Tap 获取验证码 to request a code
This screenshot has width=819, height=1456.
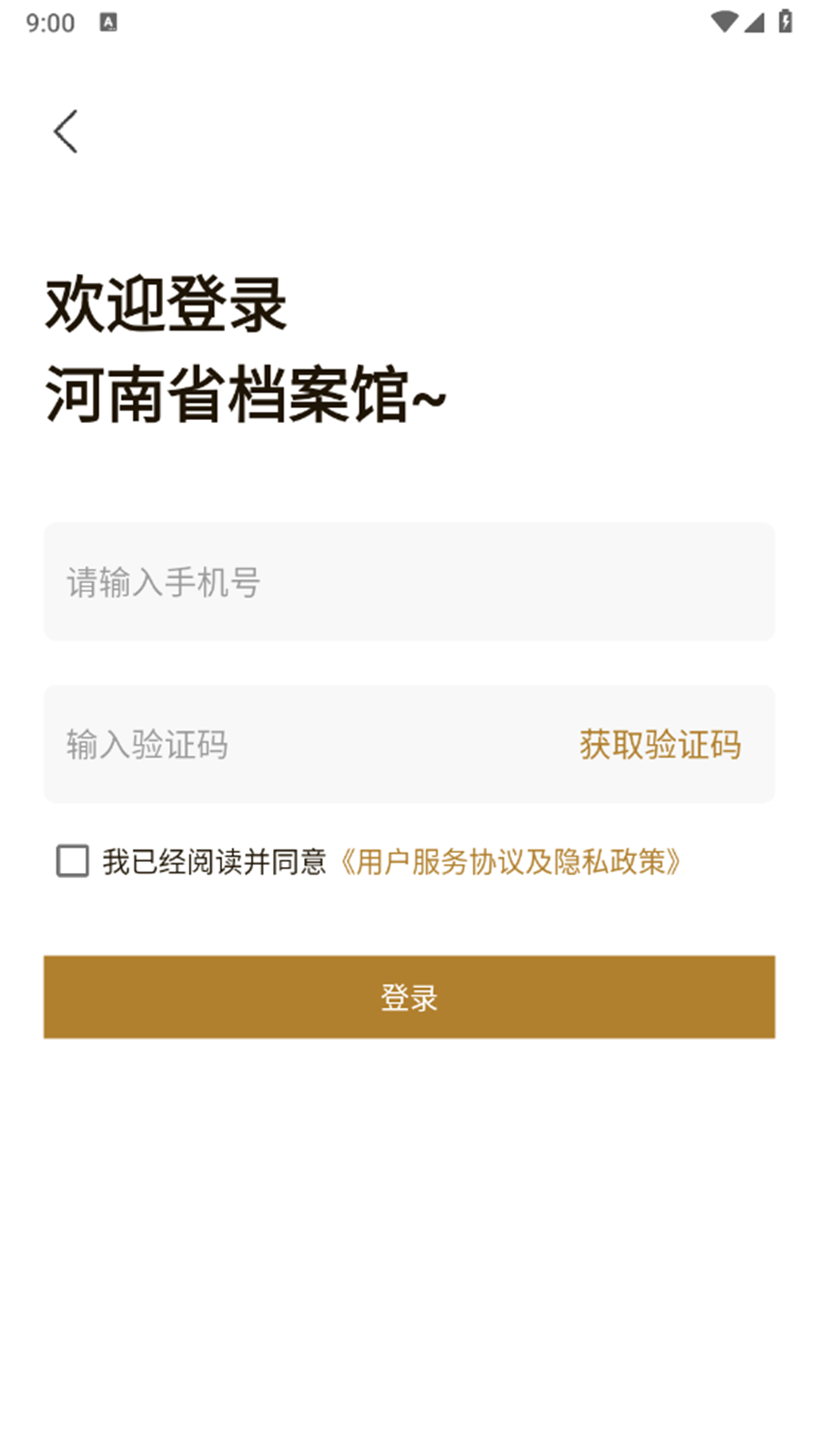coord(661,745)
